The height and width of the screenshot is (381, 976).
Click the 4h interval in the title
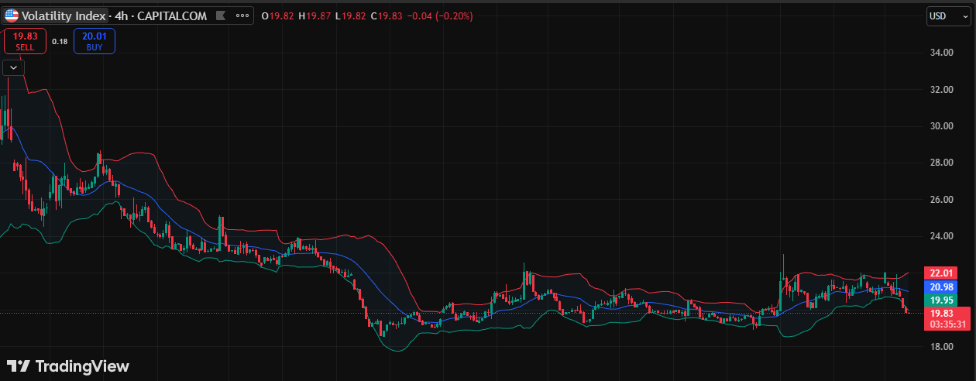point(121,16)
